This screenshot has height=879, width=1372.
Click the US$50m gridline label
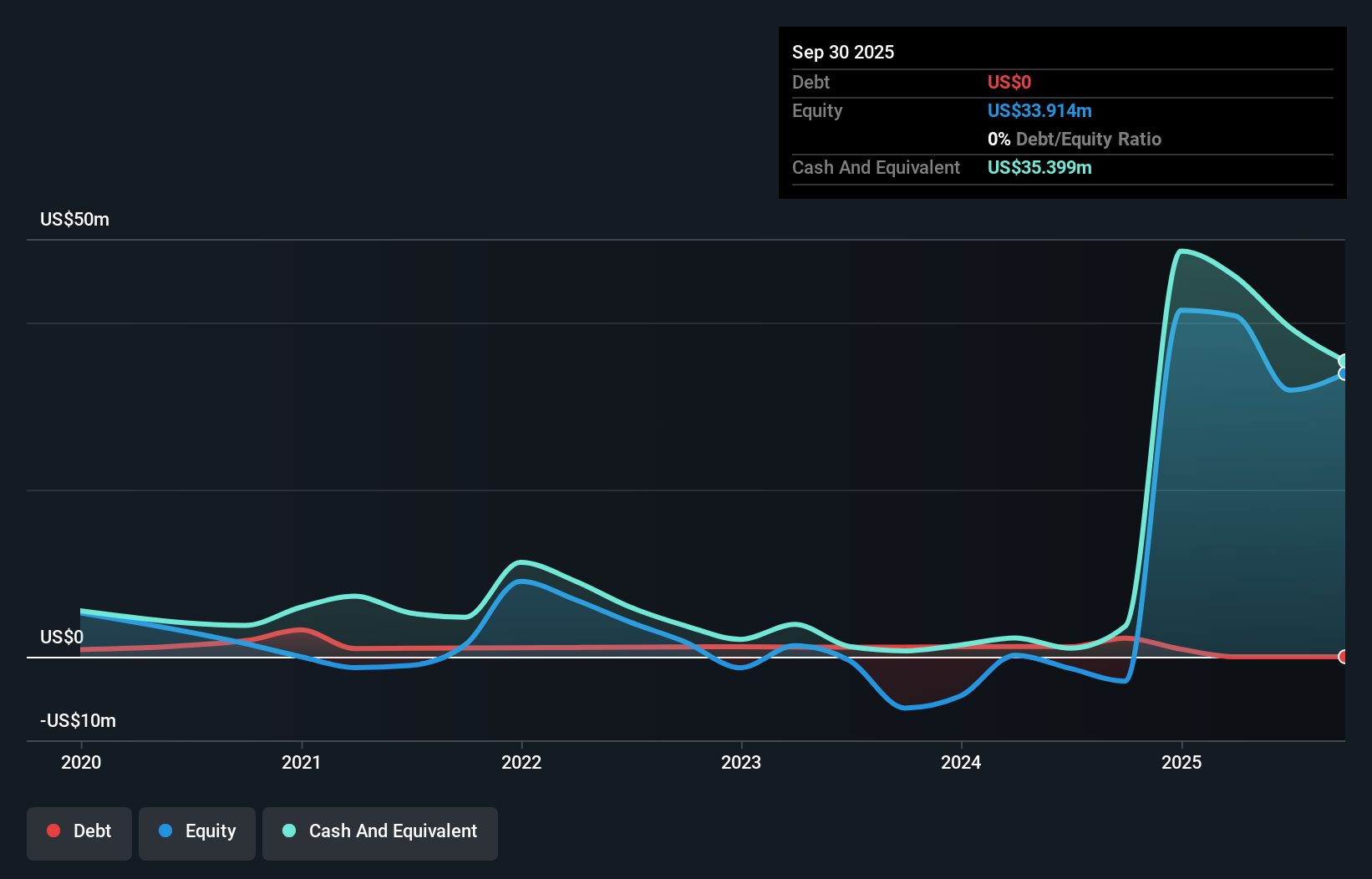74,219
